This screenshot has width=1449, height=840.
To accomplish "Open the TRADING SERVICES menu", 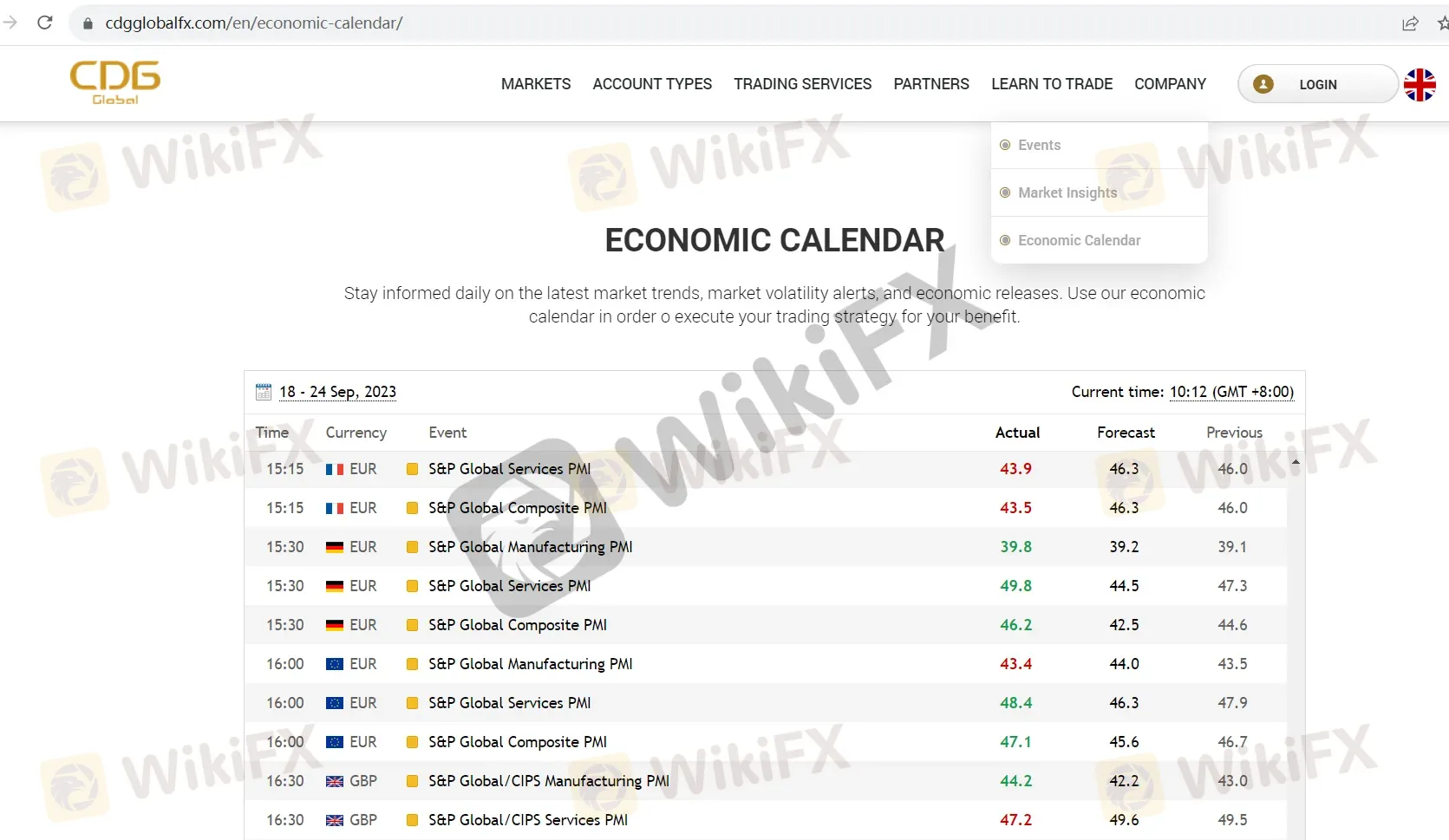I will (803, 84).
